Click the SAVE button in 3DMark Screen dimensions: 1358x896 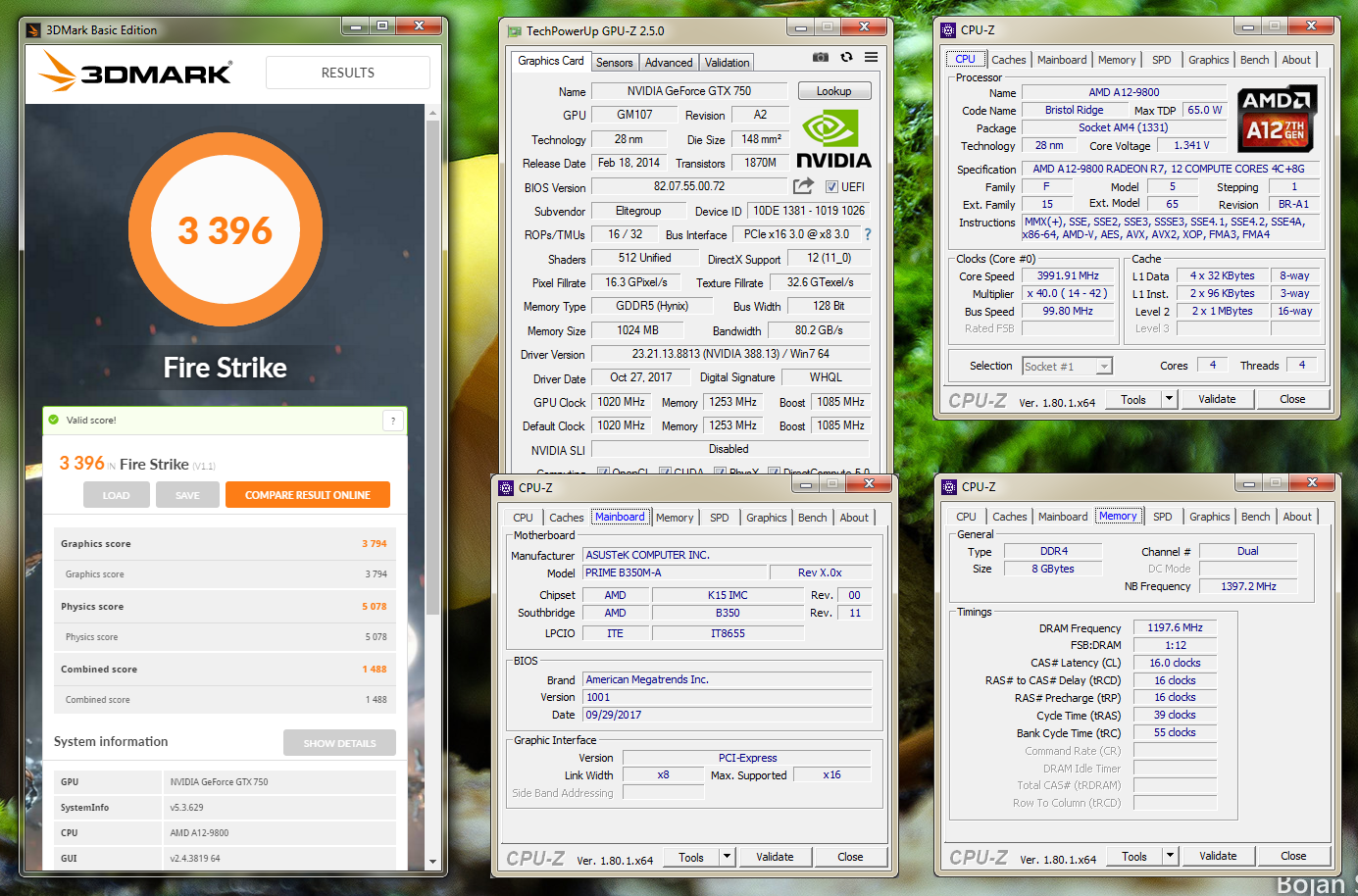pos(187,495)
